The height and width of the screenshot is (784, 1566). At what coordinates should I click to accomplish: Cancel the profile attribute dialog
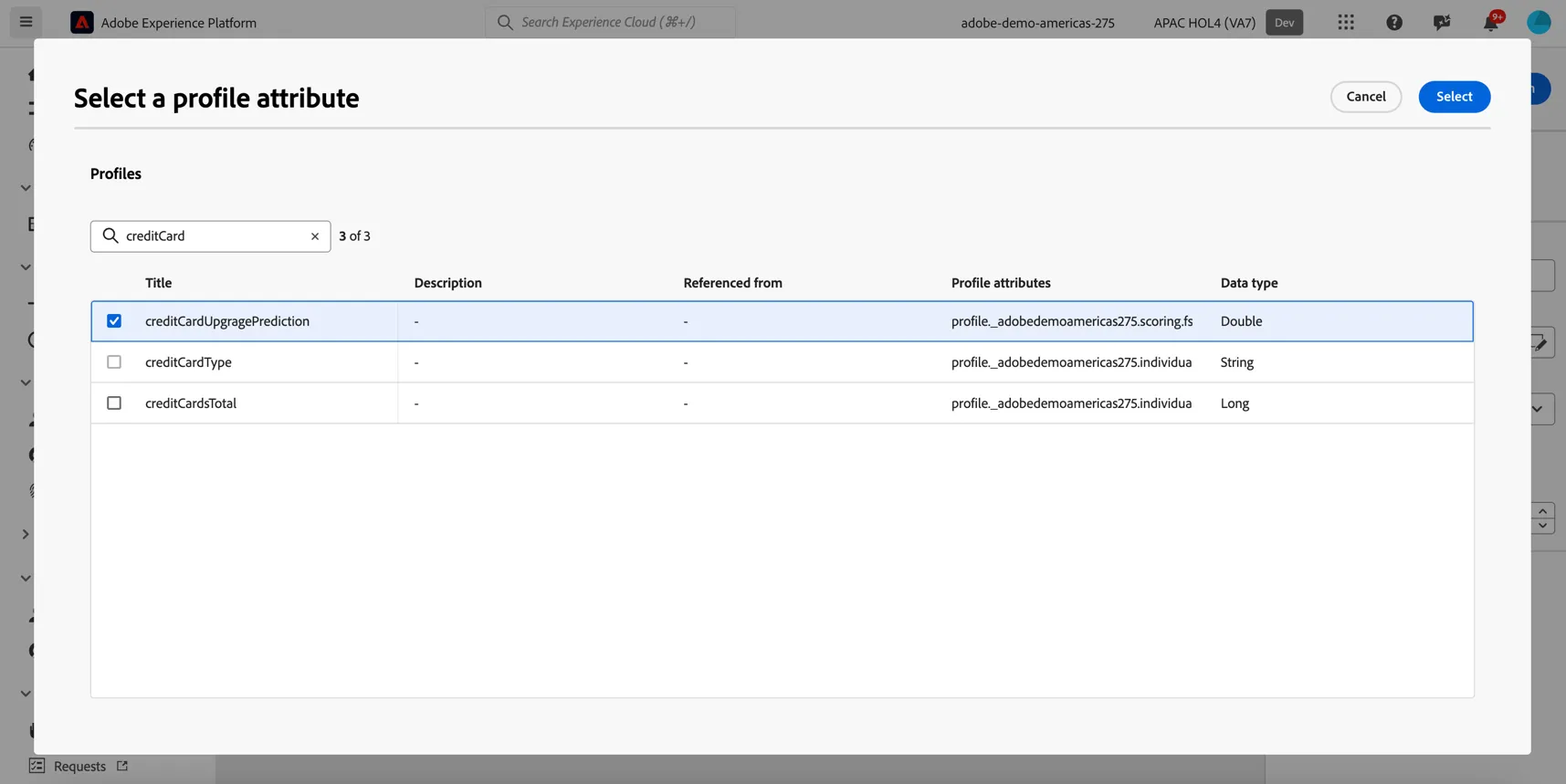1366,97
